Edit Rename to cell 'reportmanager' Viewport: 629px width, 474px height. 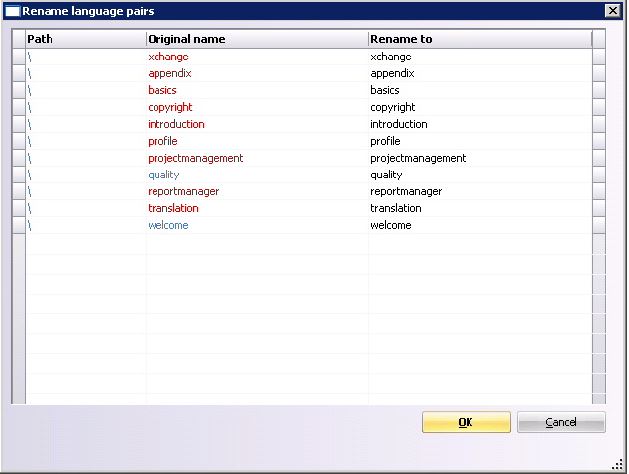tap(480, 192)
